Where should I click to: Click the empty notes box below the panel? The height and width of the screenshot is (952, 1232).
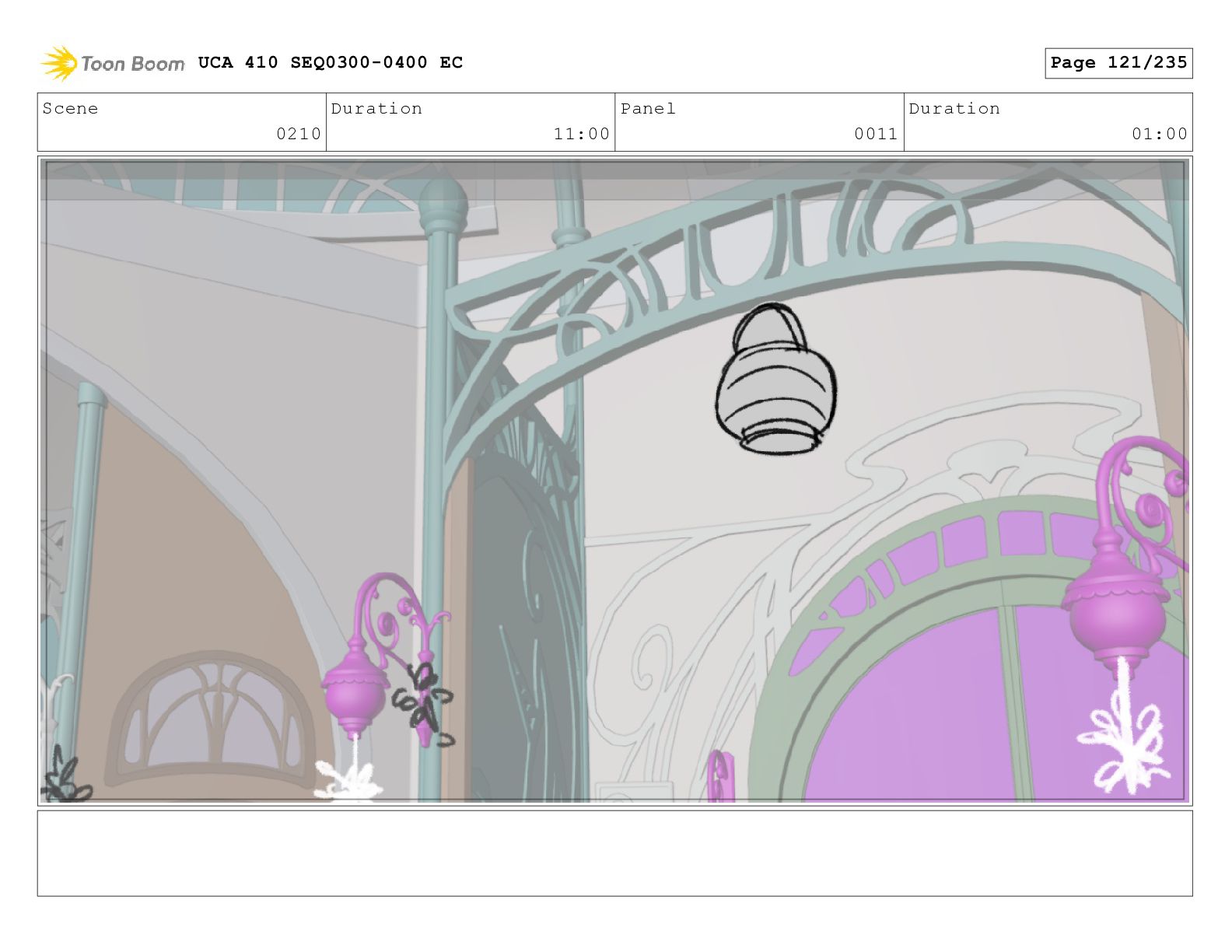[x=614, y=853]
